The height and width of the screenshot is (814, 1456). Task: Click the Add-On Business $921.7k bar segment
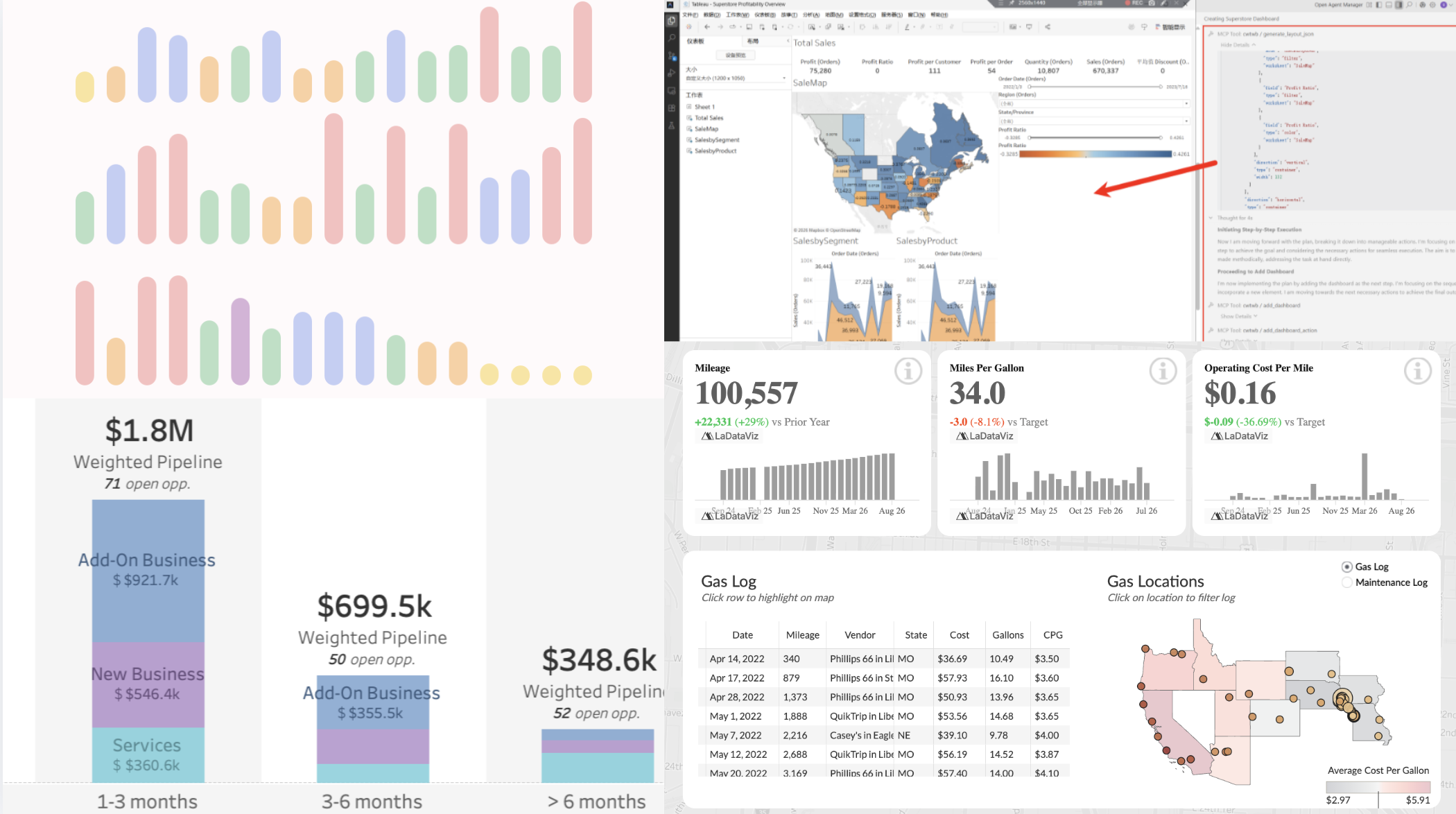pos(148,571)
